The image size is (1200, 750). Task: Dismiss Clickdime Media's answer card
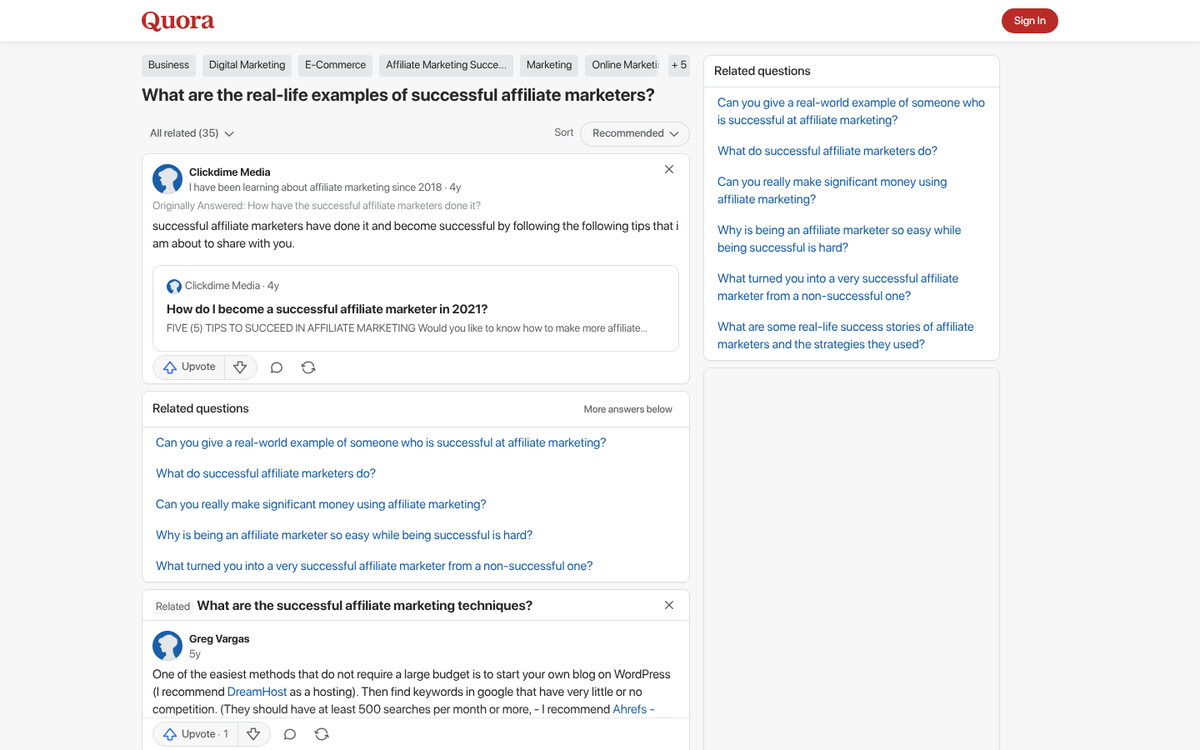click(668, 169)
